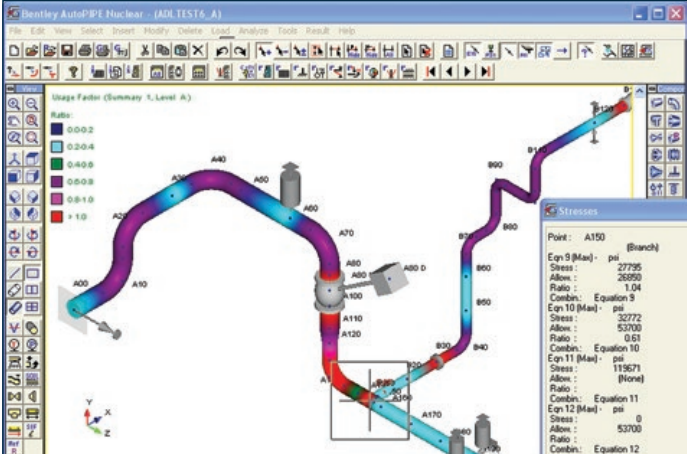Open the Edit menu
The image size is (687, 454).
(38, 31)
